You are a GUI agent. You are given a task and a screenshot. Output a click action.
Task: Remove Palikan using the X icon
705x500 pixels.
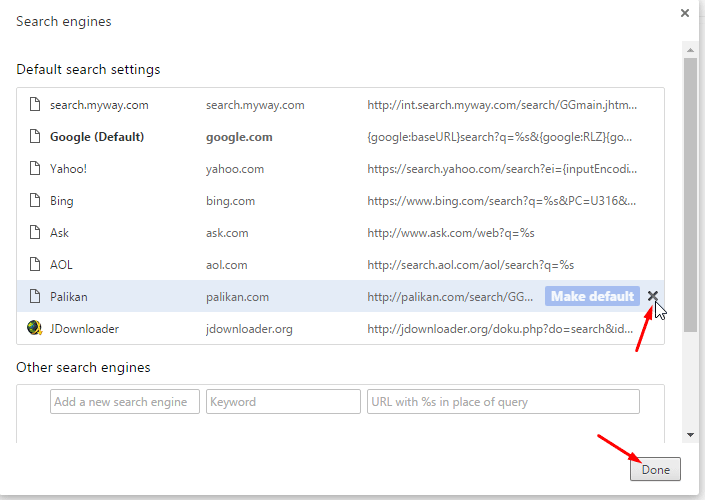[x=652, y=296]
